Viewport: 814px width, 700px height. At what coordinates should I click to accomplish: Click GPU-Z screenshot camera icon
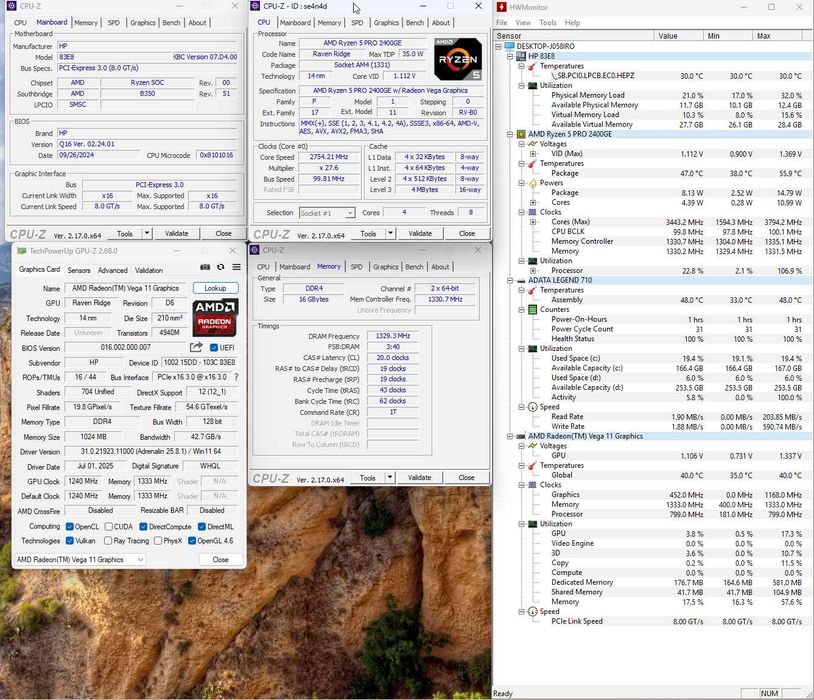click(205, 267)
